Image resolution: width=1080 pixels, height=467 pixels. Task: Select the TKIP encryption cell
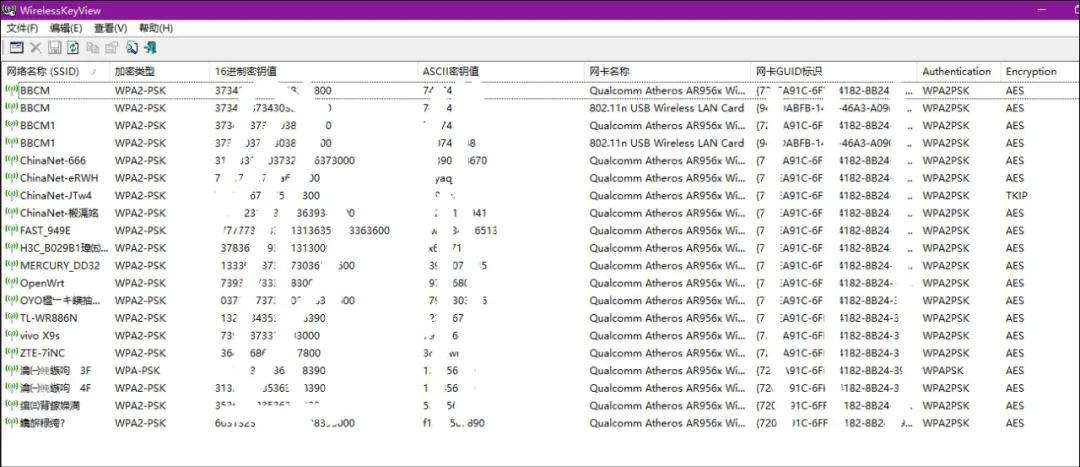(1016, 195)
